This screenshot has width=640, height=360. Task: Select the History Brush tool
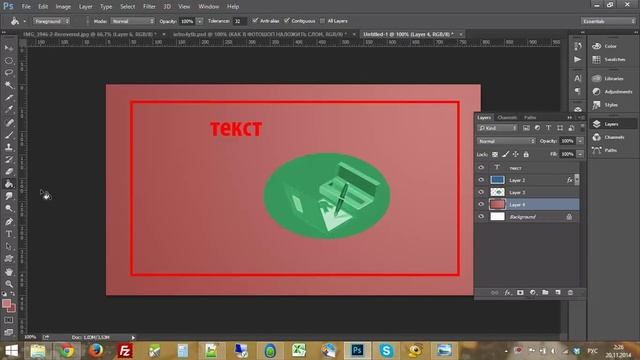click(9, 159)
